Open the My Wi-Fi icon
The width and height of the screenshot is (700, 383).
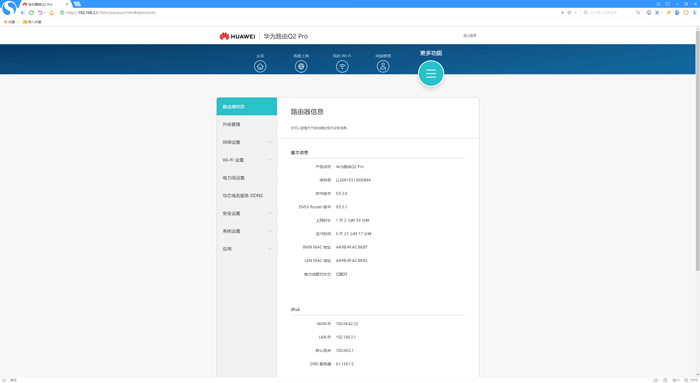coord(342,66)
